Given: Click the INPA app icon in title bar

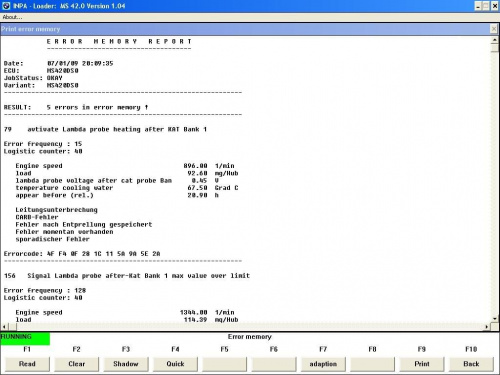Looking at the screenshot, I should pyautogui.click(x=6, y=6).
